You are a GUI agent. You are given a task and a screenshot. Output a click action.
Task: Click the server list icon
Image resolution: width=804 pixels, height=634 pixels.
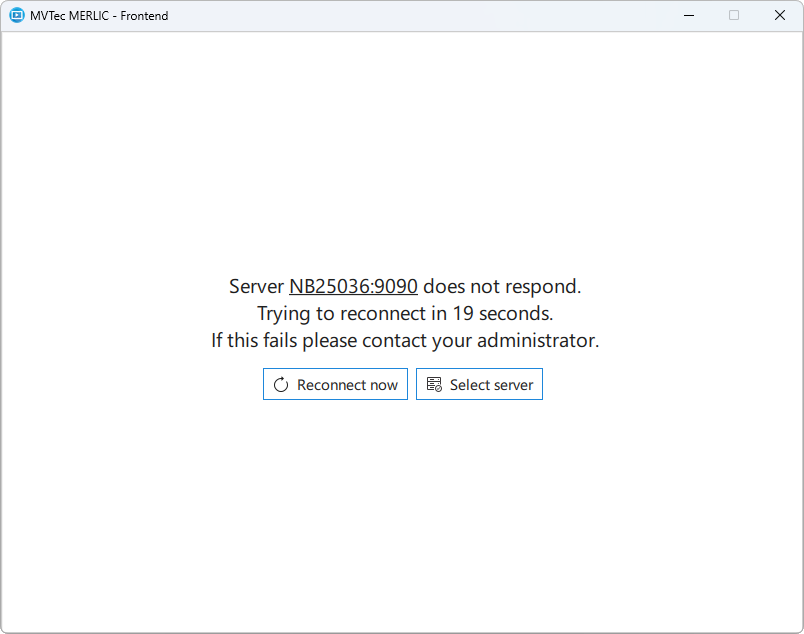point(434,385)
